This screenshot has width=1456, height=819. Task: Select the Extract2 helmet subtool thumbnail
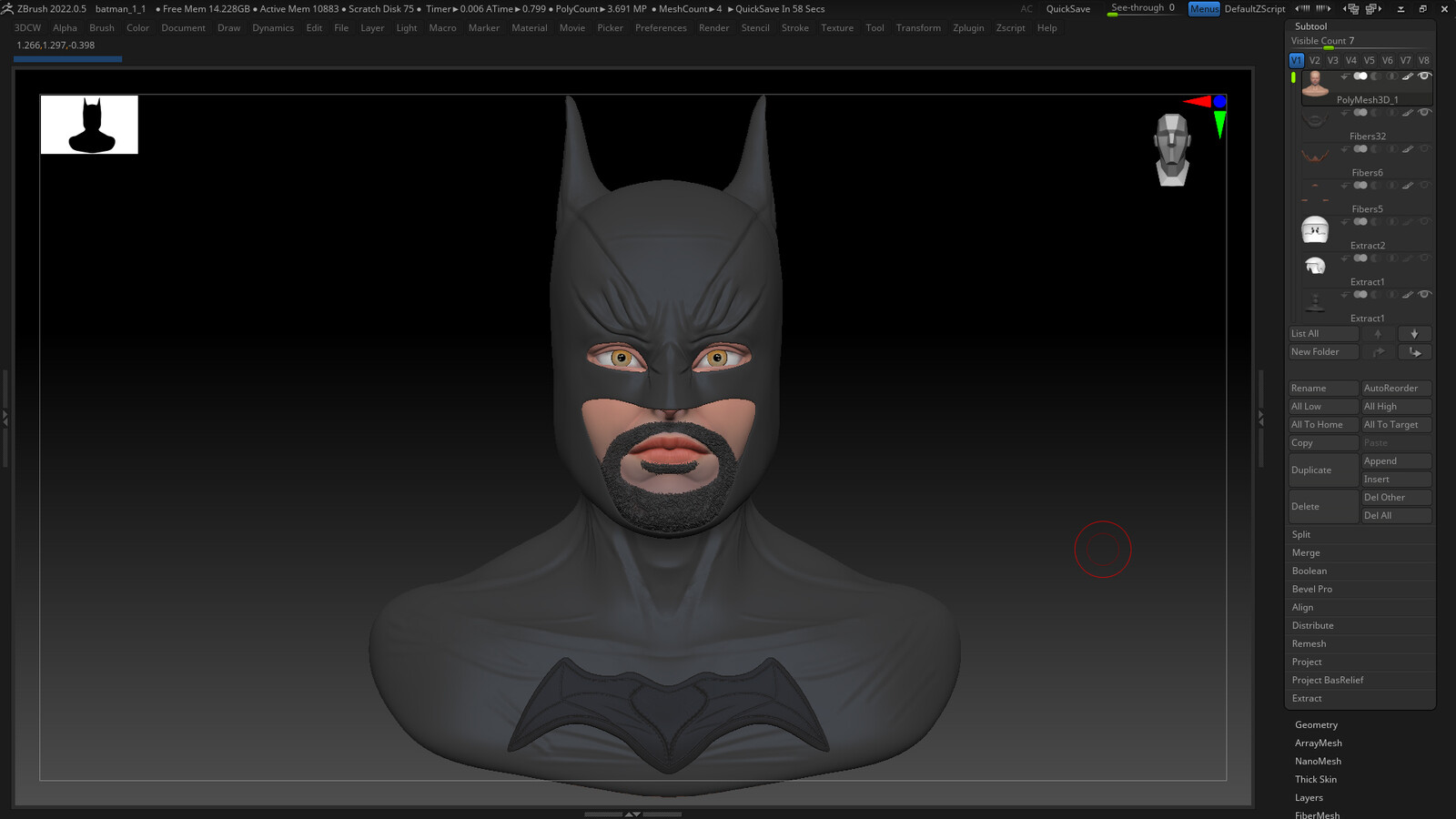(1315, 230)
